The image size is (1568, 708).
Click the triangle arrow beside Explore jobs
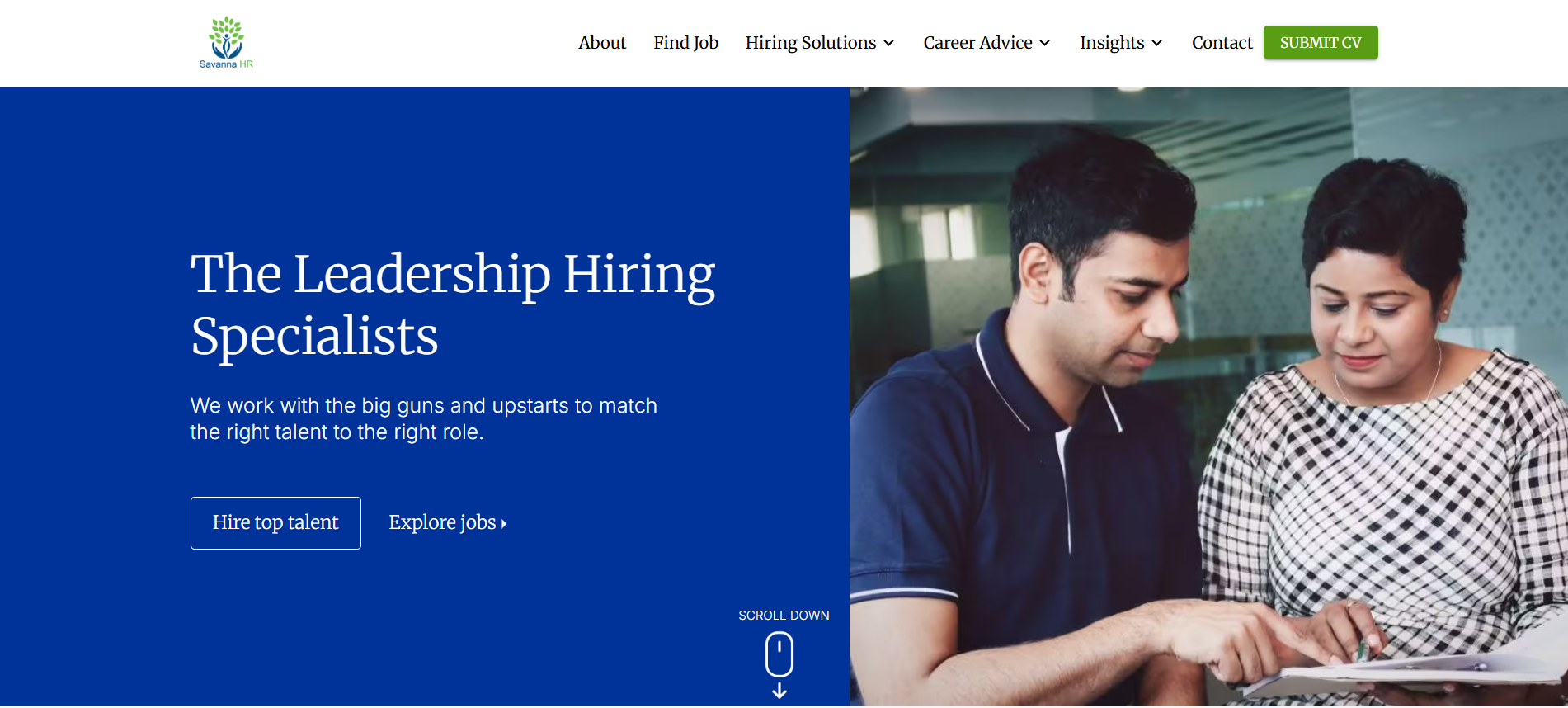pos(504,523)
